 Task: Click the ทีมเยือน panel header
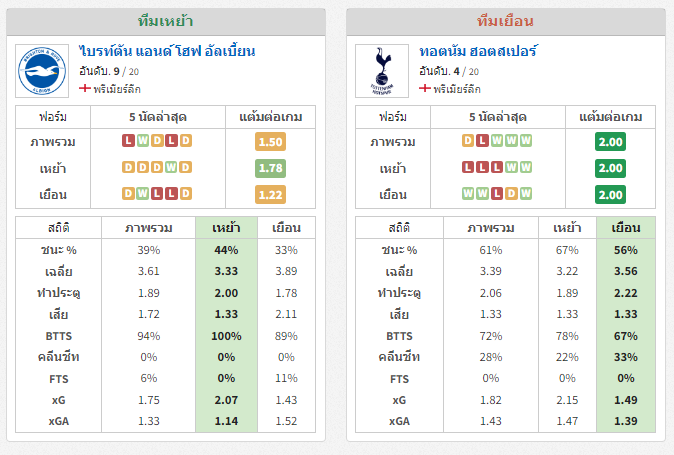[x=506, y=21]
